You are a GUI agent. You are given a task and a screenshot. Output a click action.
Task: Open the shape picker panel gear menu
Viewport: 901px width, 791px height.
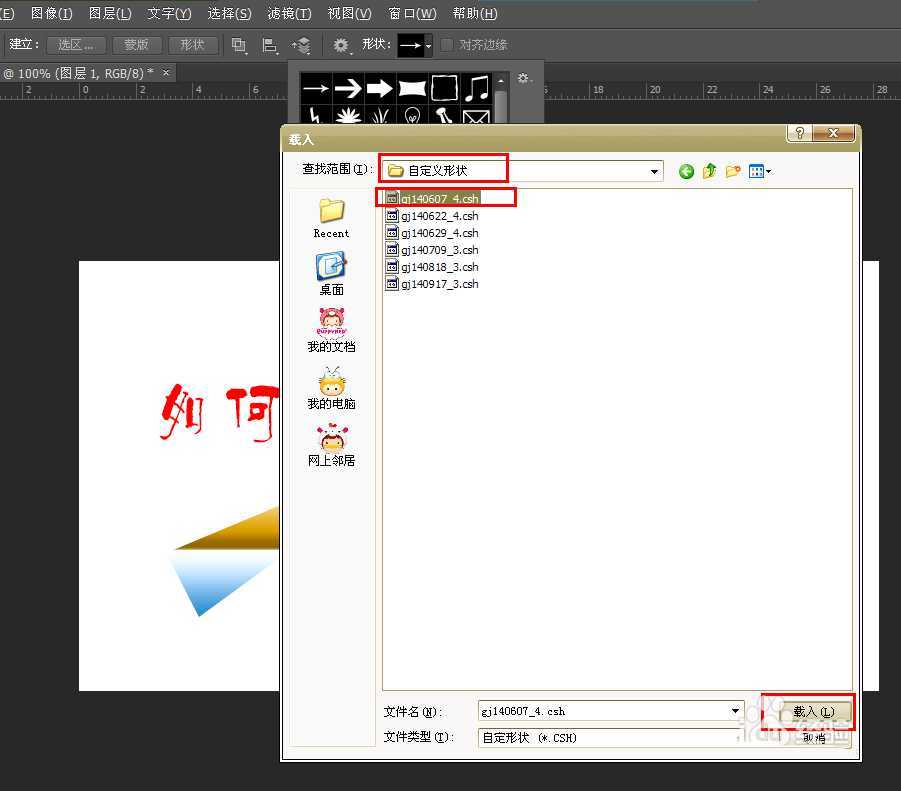coord(523,78)
